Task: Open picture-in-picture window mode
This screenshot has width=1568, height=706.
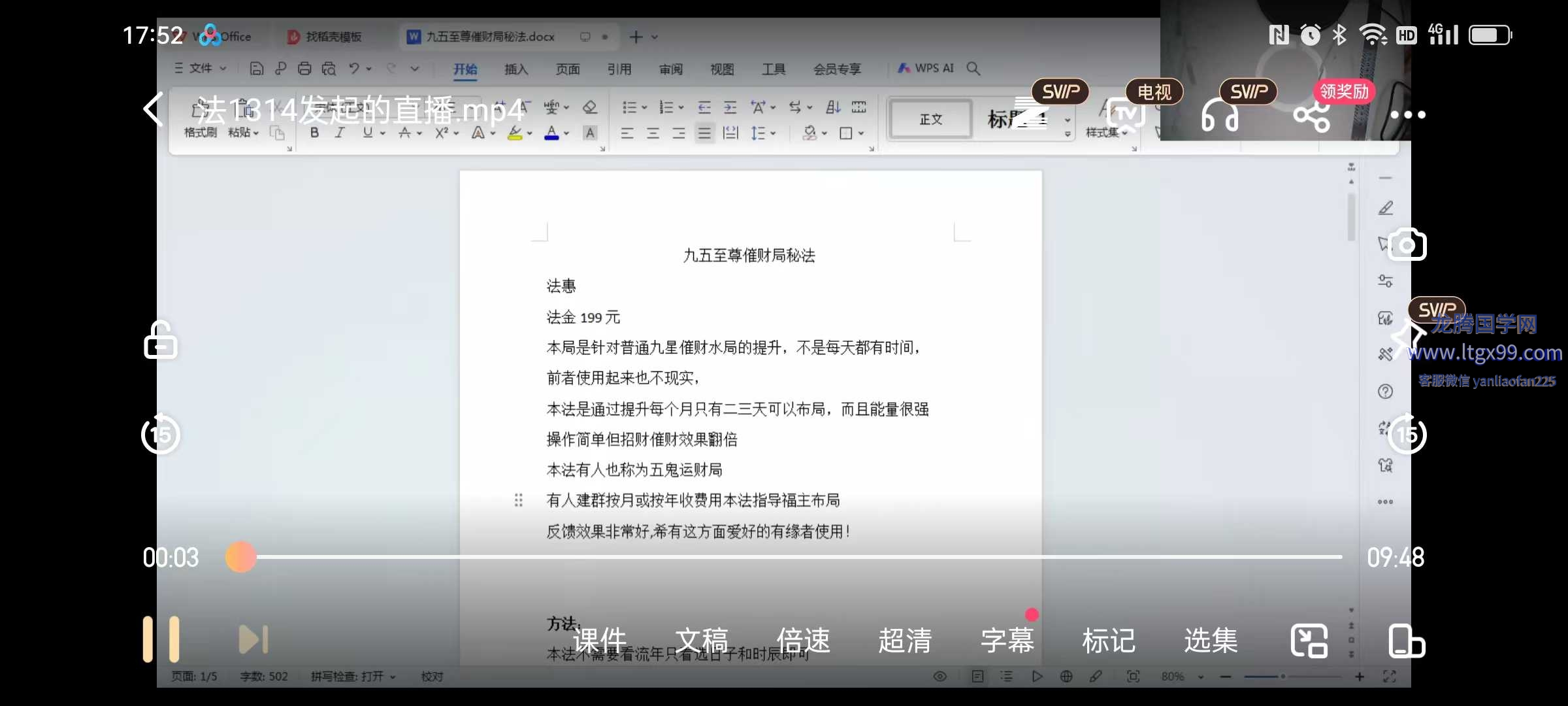Action: pos(1309,641)
